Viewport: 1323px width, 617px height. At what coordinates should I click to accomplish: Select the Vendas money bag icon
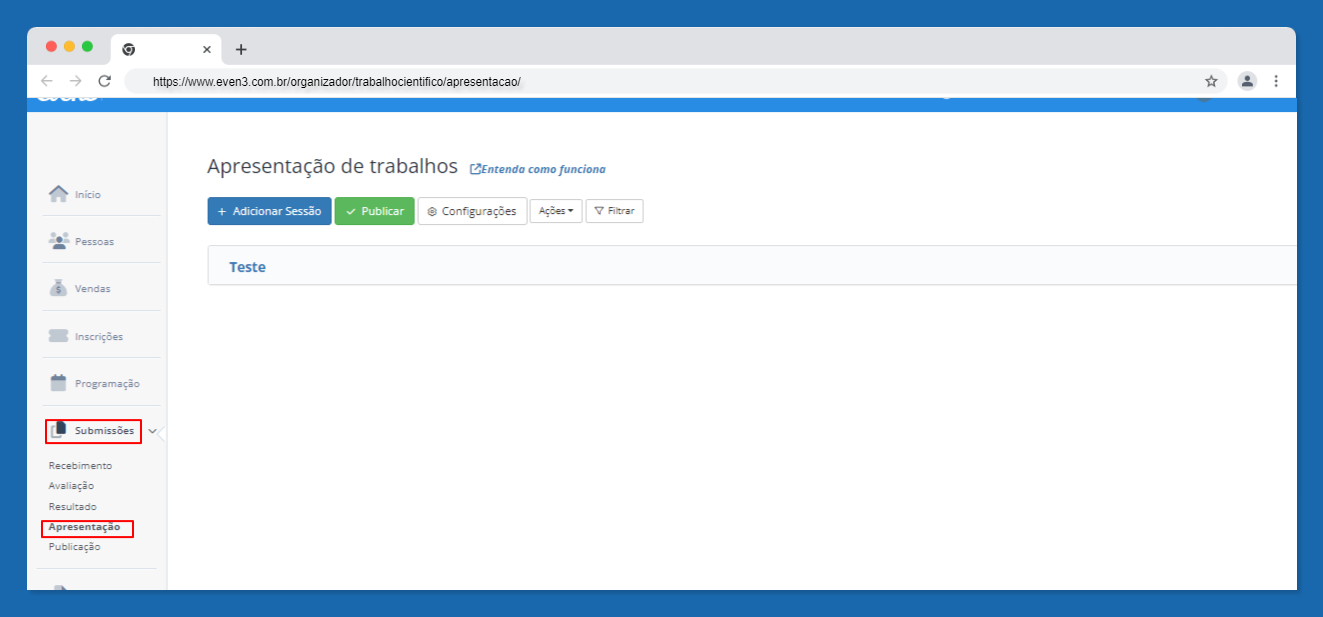coord(59,288)
